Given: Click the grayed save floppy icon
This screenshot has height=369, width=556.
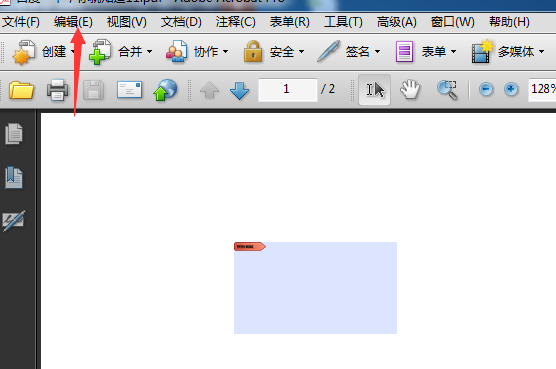Looking at the screenshot, I should [x=93, y=90].
